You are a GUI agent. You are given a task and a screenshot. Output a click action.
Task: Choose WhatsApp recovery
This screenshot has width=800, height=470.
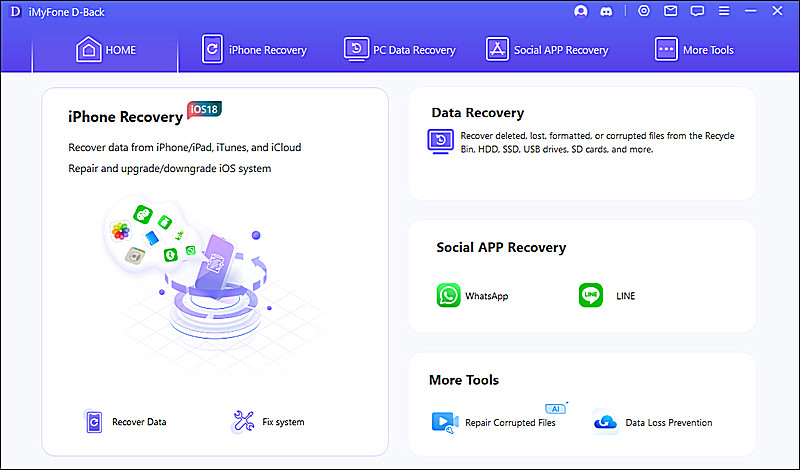pos(472,295)
